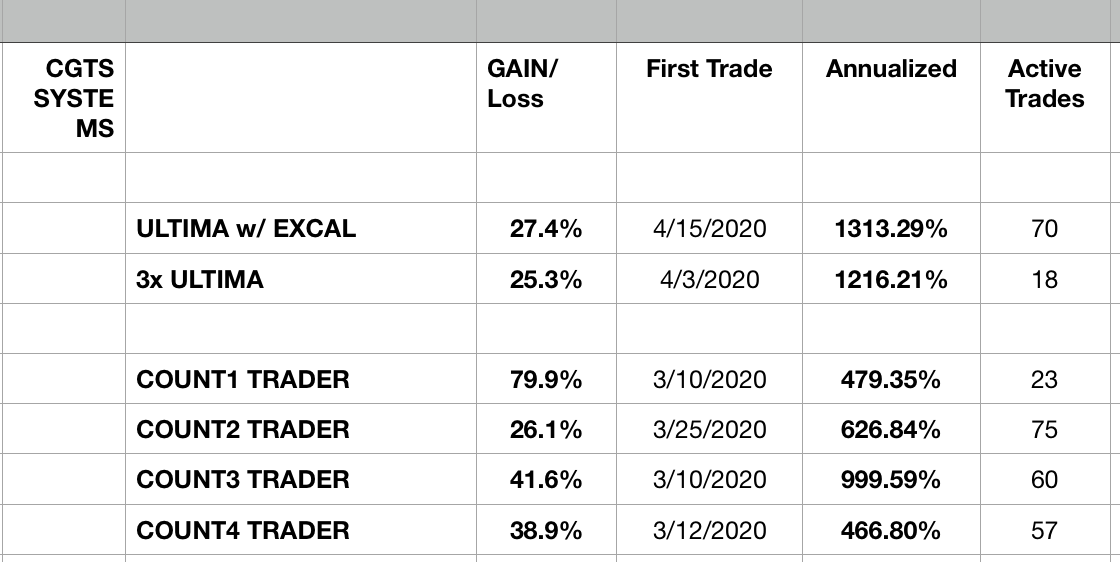
Task: Click the active trades value 75
Action: tap(1044, 430)
